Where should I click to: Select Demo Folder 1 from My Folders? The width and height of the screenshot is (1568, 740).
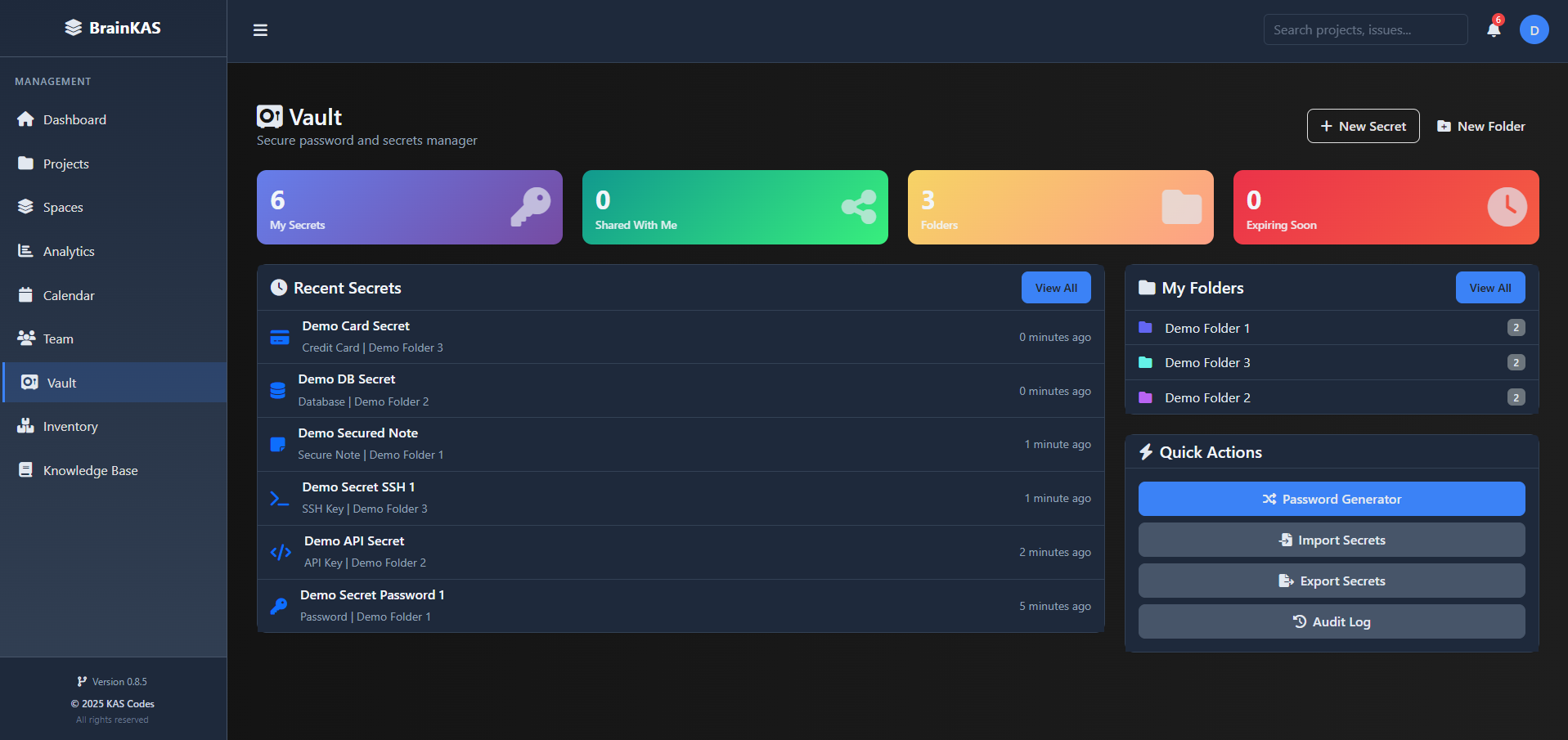point(1206,328)
